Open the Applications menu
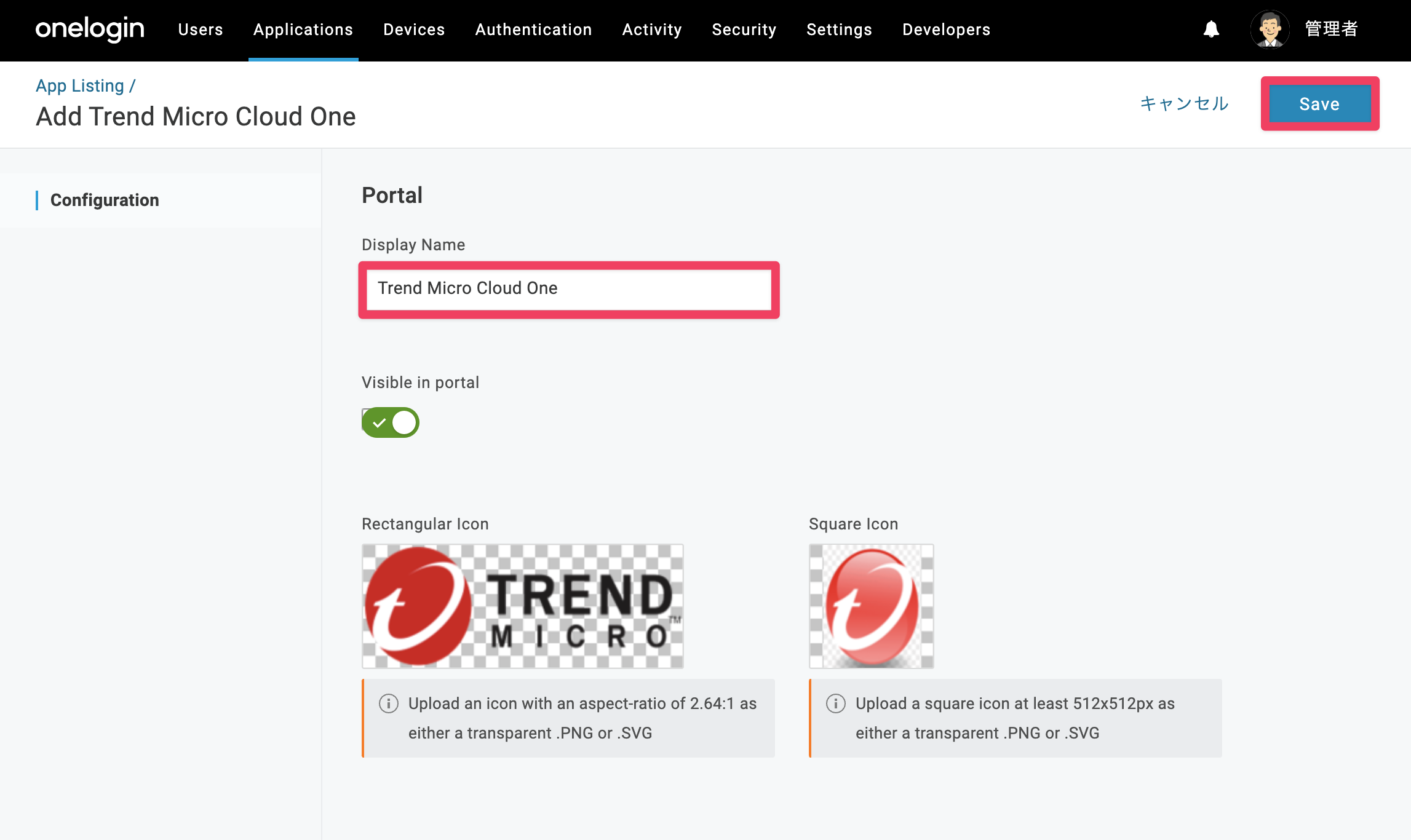 [x=303, y=30]
